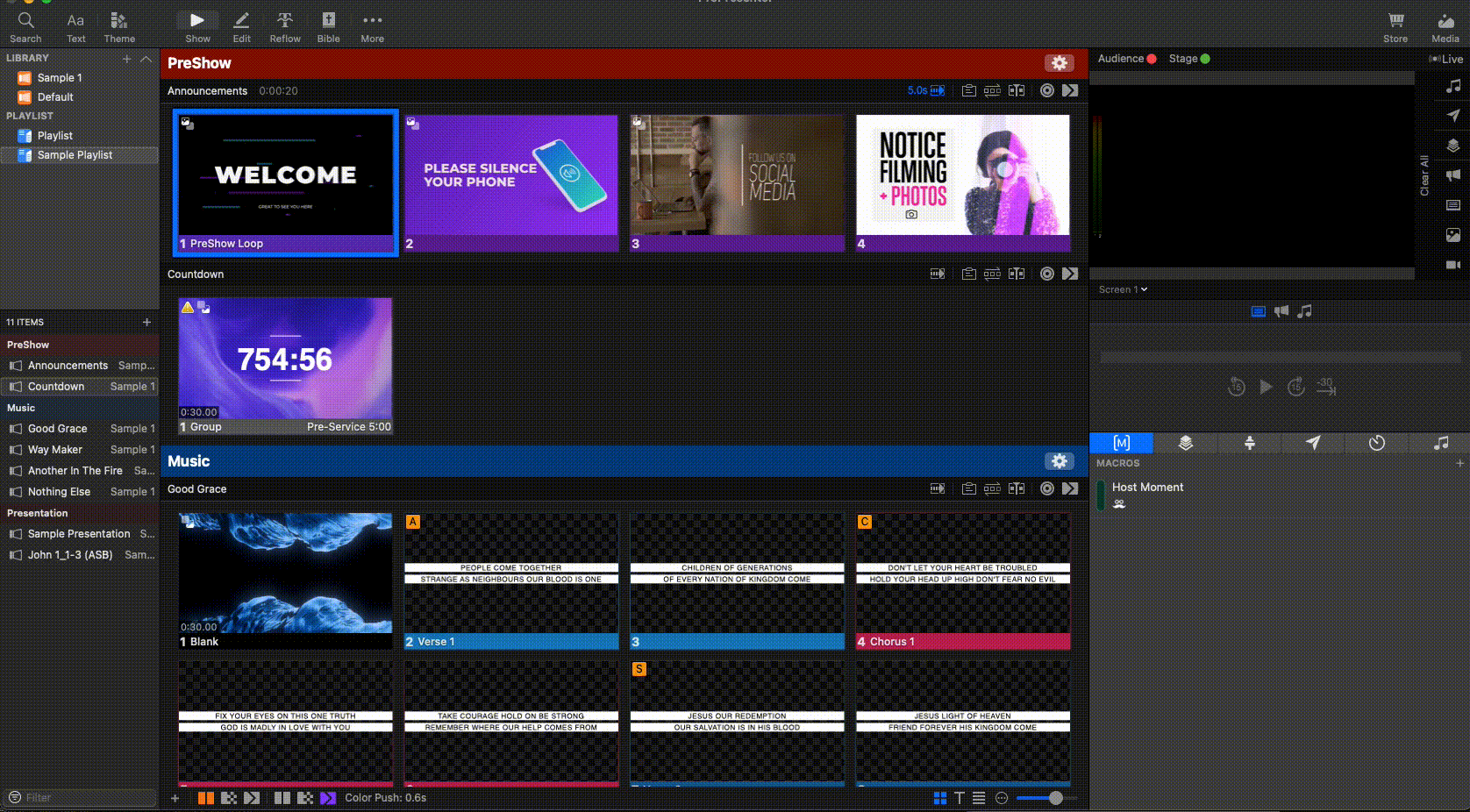Toggle the Stage screens output

pyautogui.click(x=1189, y=59)
